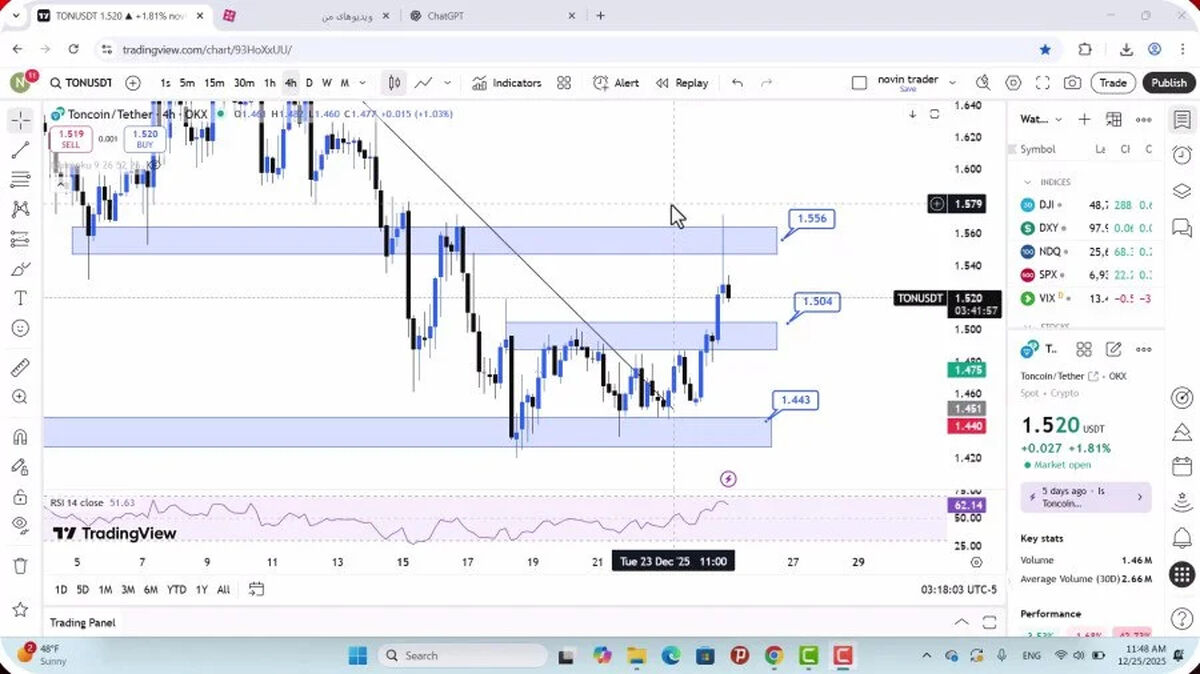Select the text annotation tool
Image resolution: width=1200 pixels, height=674 pixels.
coord(20,298)
